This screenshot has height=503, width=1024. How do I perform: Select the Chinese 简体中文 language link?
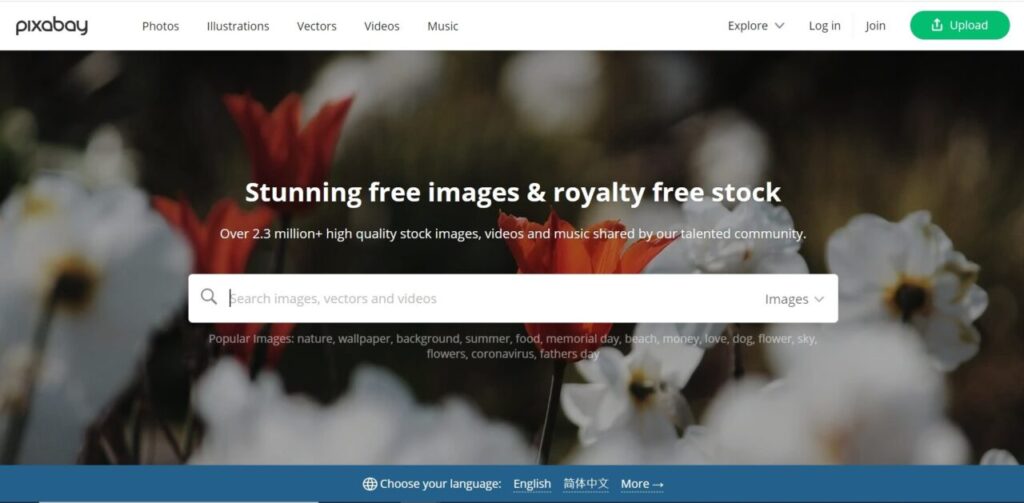(586, 484)
